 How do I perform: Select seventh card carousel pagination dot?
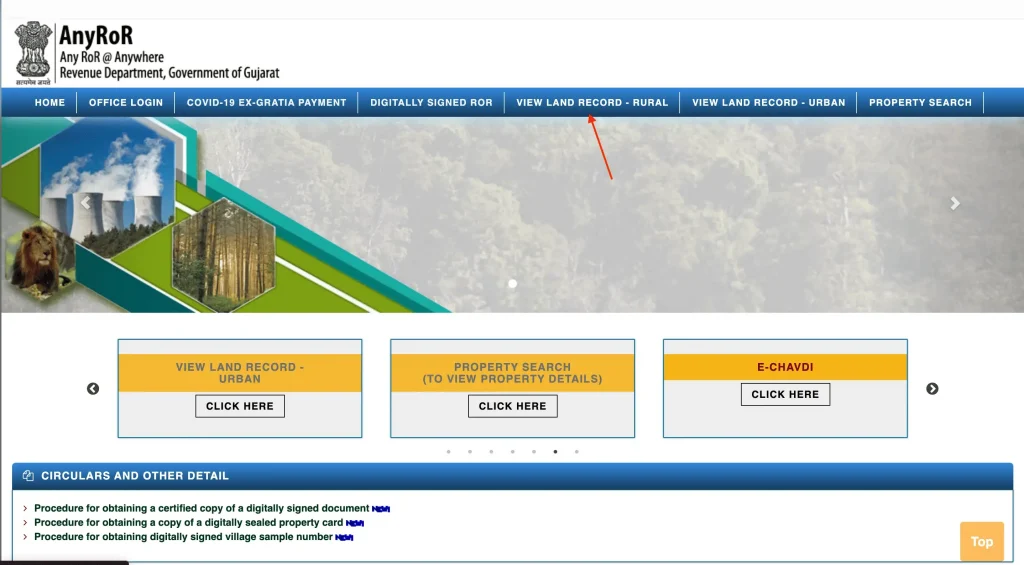click(x=577, y=451)
